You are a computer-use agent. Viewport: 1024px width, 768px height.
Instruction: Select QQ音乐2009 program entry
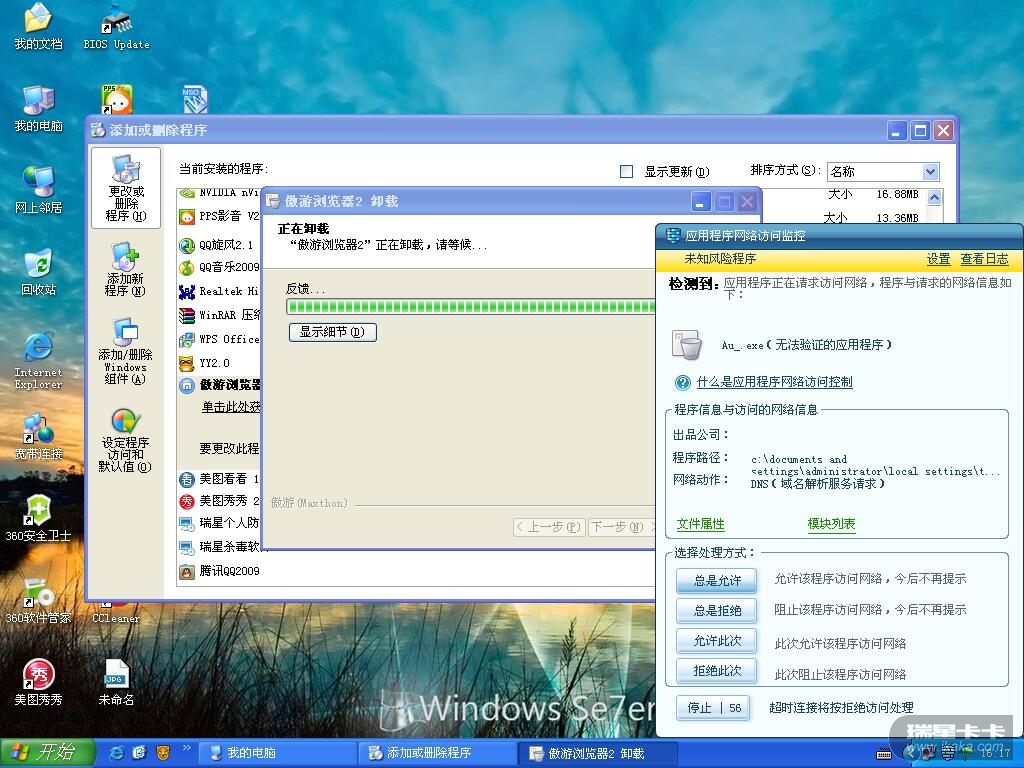(x=219, y=268)
